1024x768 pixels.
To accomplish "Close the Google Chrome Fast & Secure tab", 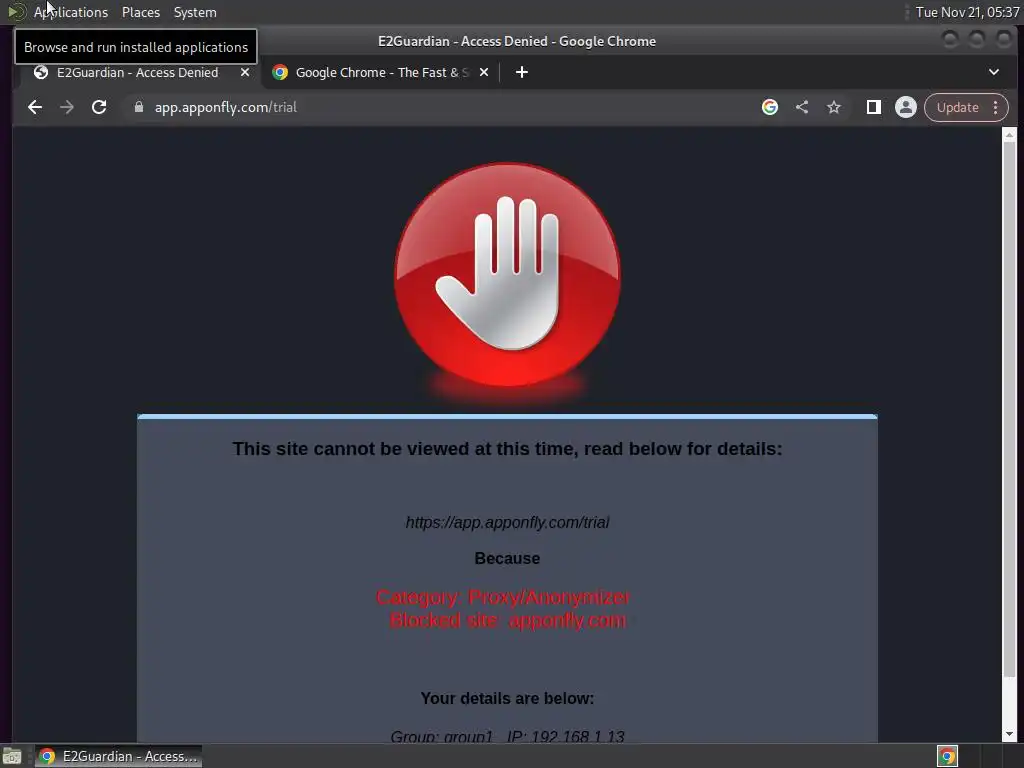I will [x=484, y=72].
